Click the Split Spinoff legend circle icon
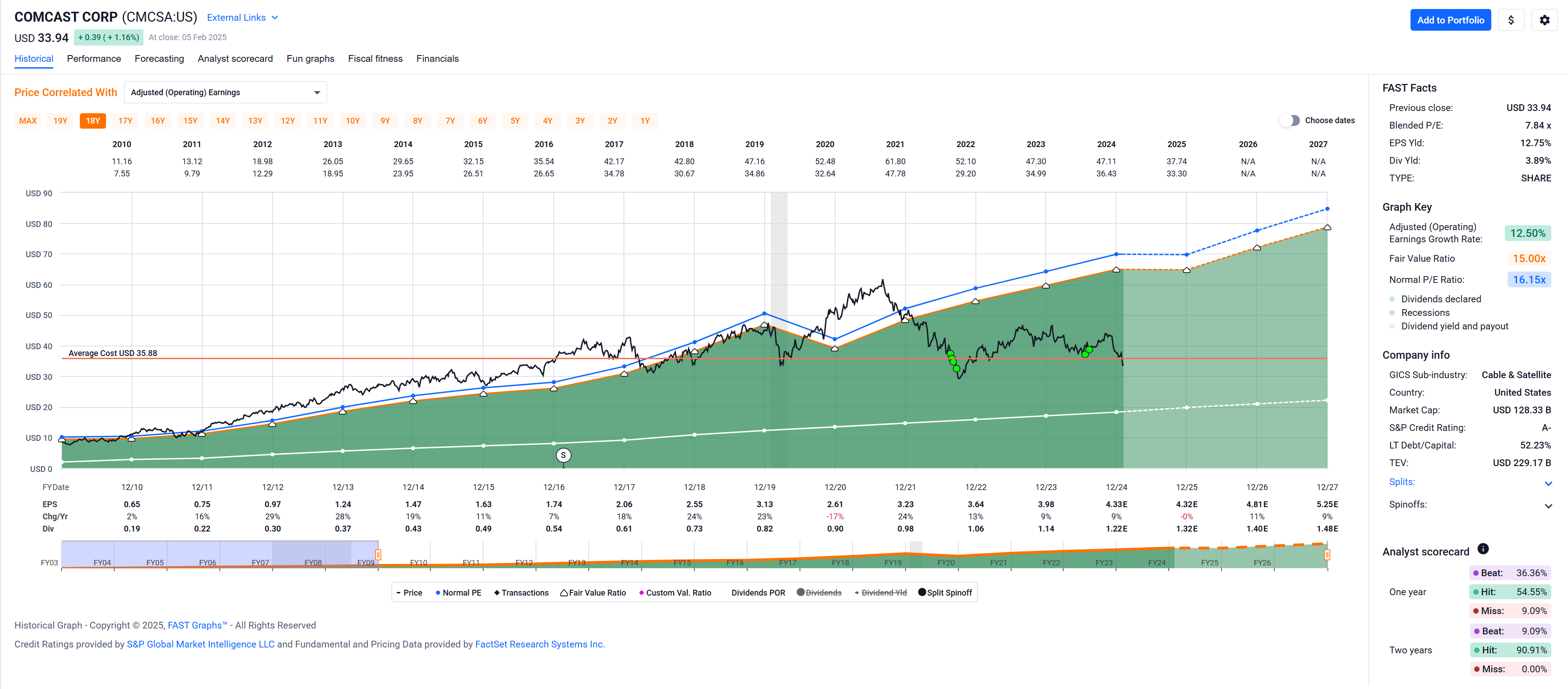This screenshot has height=689, width=1568. coord(921,592)
